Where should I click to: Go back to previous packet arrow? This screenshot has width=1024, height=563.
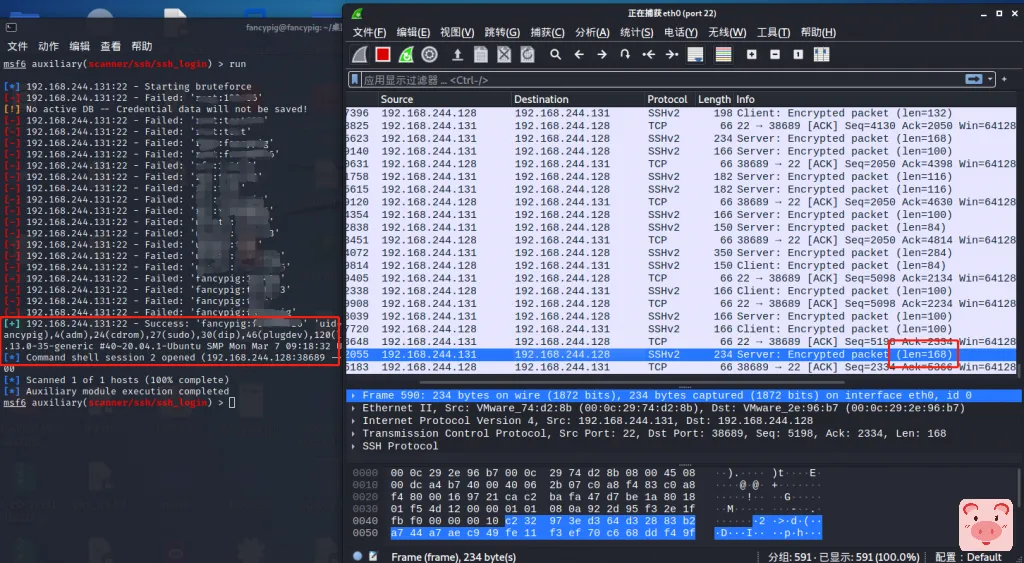pyautogui.click(x=579, y=55)
